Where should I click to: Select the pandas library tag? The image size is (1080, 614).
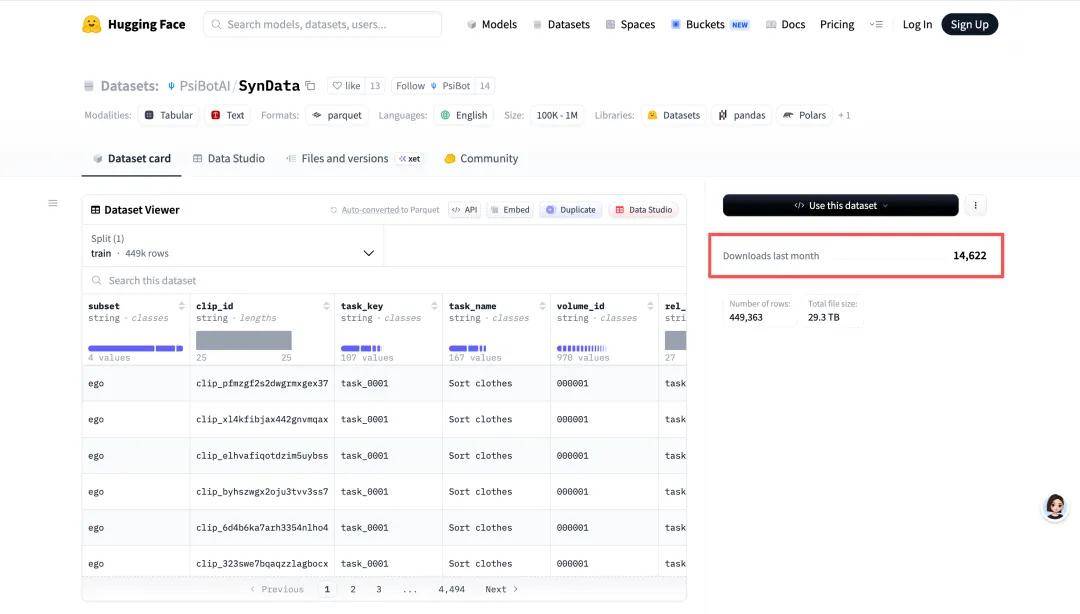[x=742, y=115]
